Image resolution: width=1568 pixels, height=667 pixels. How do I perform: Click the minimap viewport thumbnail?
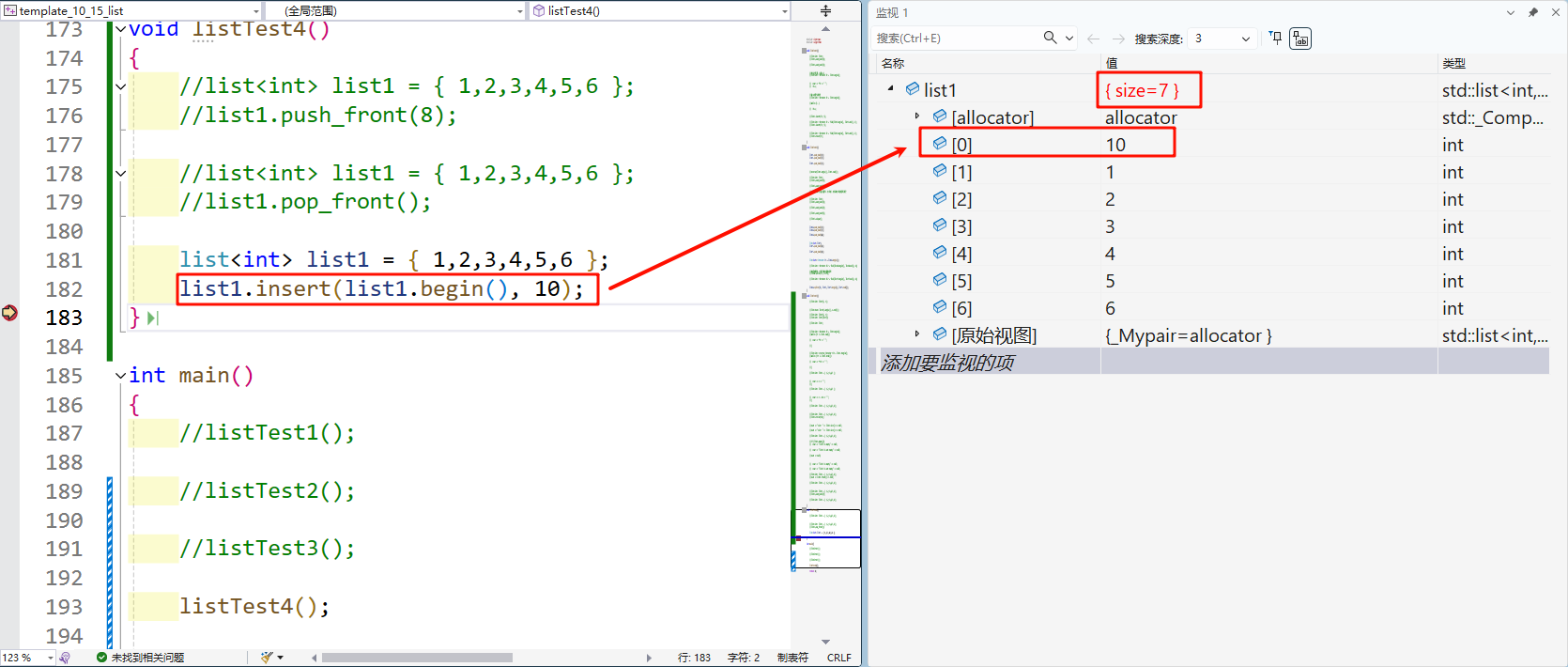click(x=826, y=539)
